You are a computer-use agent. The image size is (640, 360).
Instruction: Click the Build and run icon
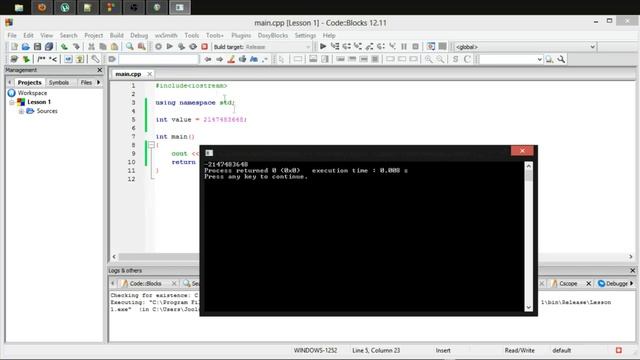pos(181,47)
